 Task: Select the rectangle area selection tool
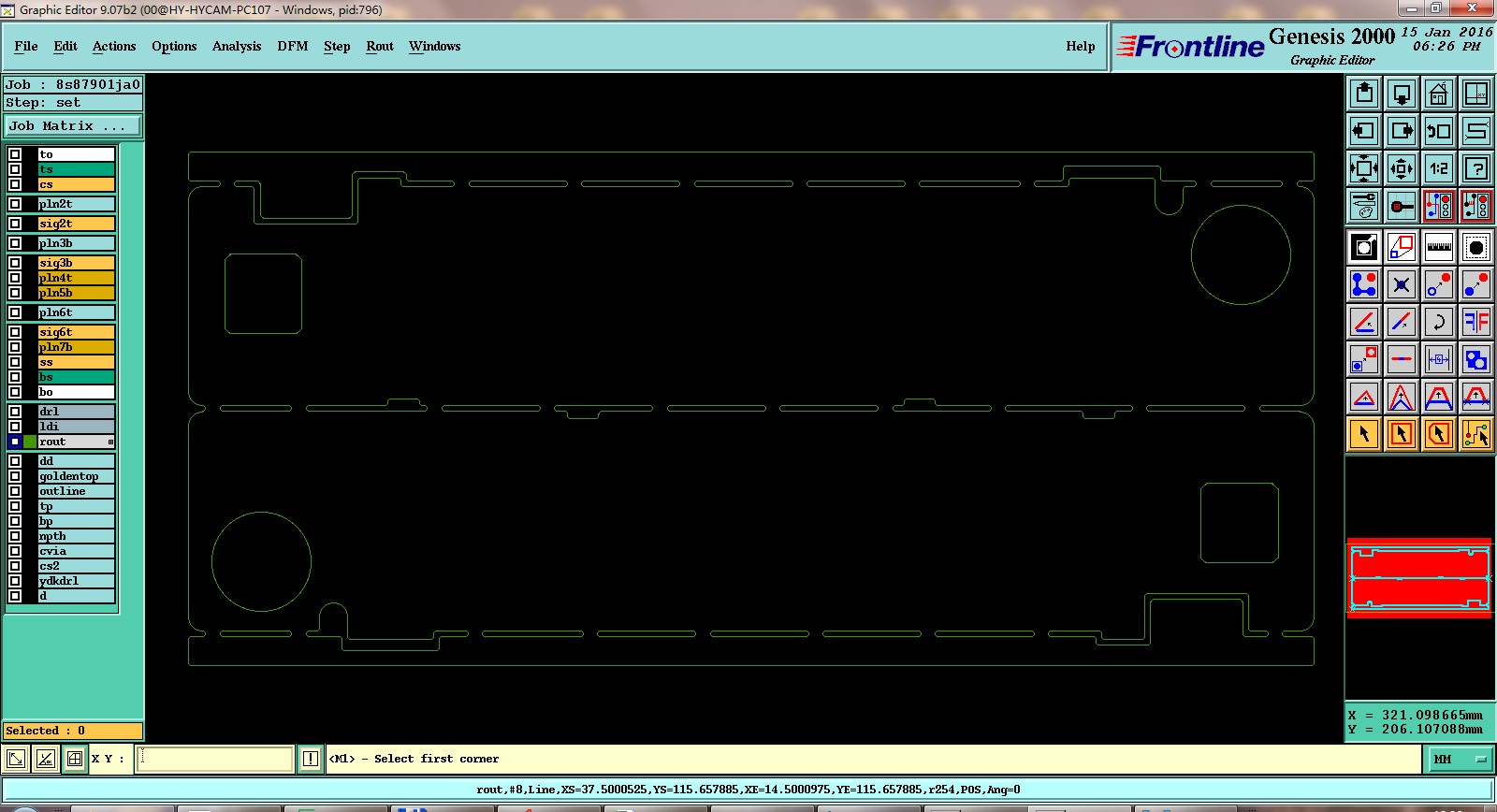click(1402, 434)
